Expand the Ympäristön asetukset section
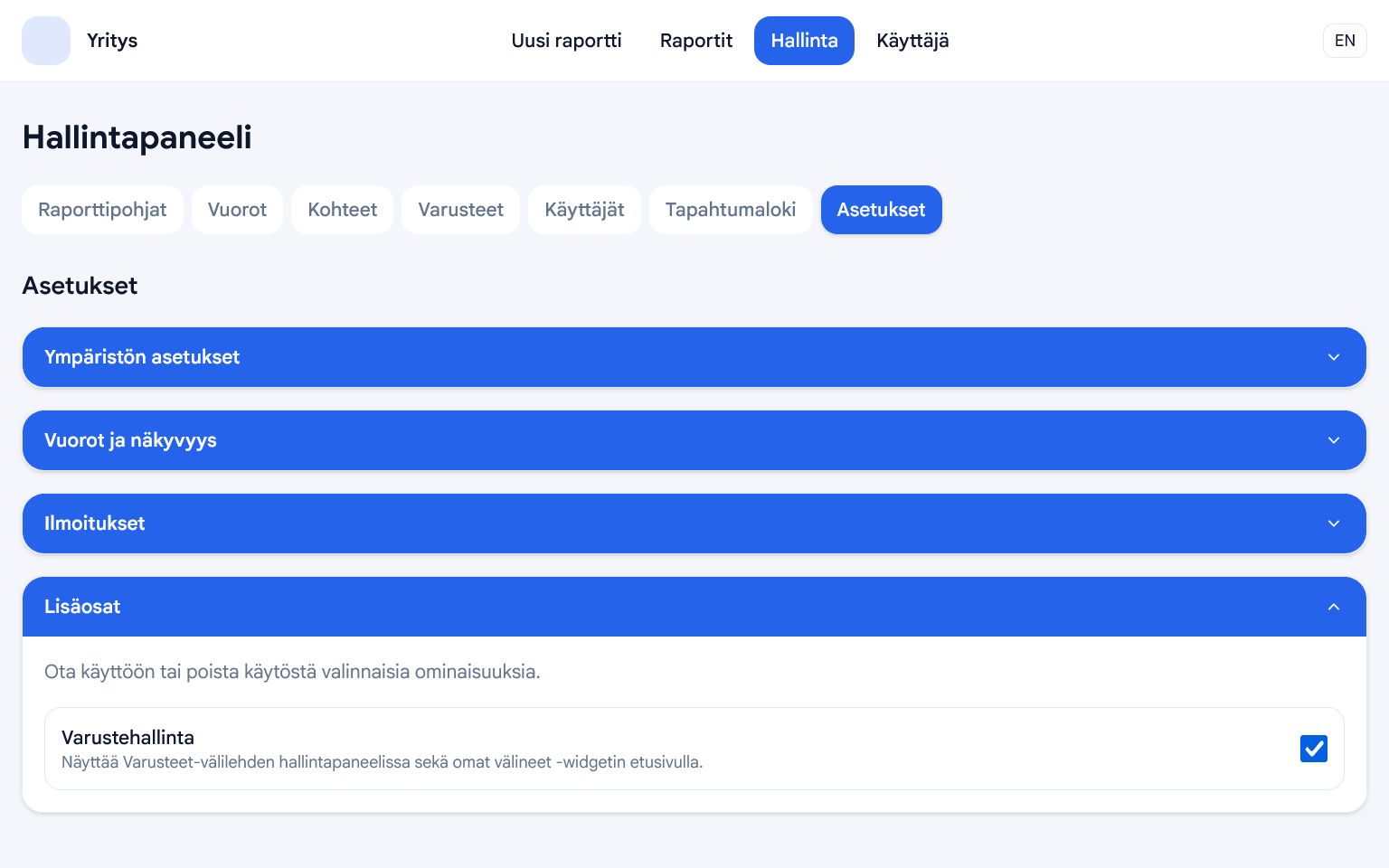 point(694,357)
